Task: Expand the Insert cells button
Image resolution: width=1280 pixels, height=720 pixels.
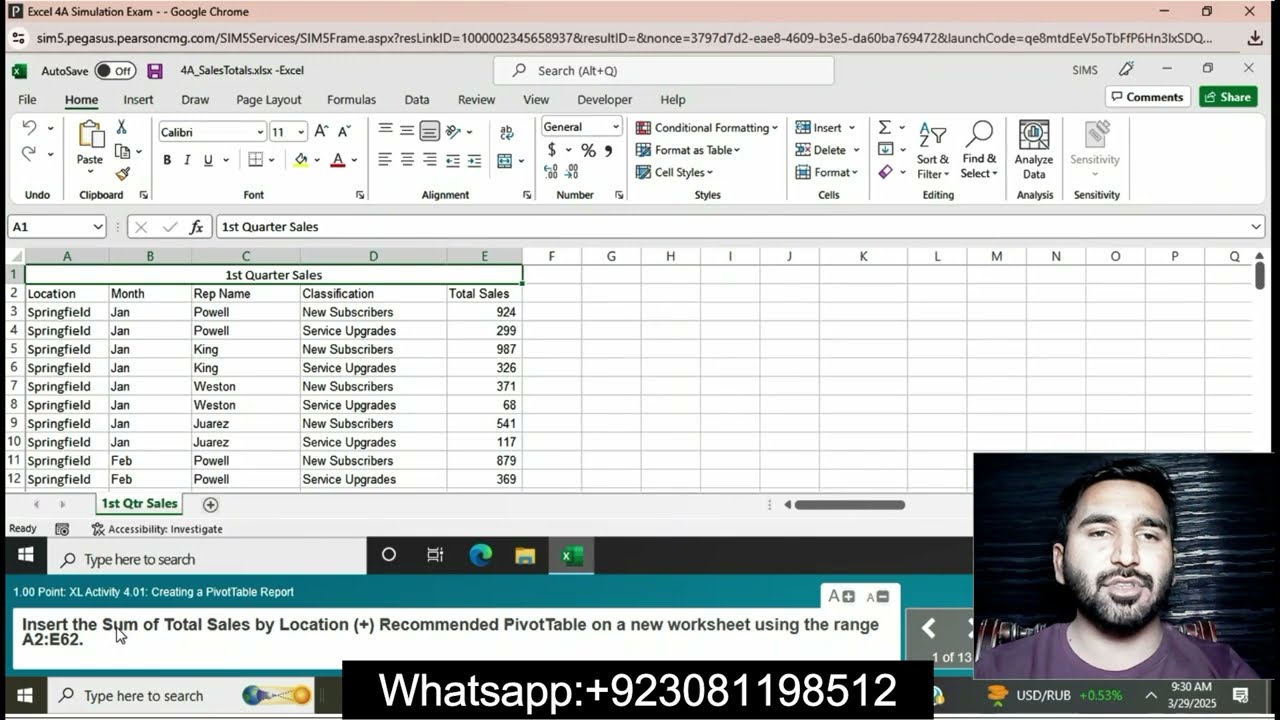Action: pos(826,128)
